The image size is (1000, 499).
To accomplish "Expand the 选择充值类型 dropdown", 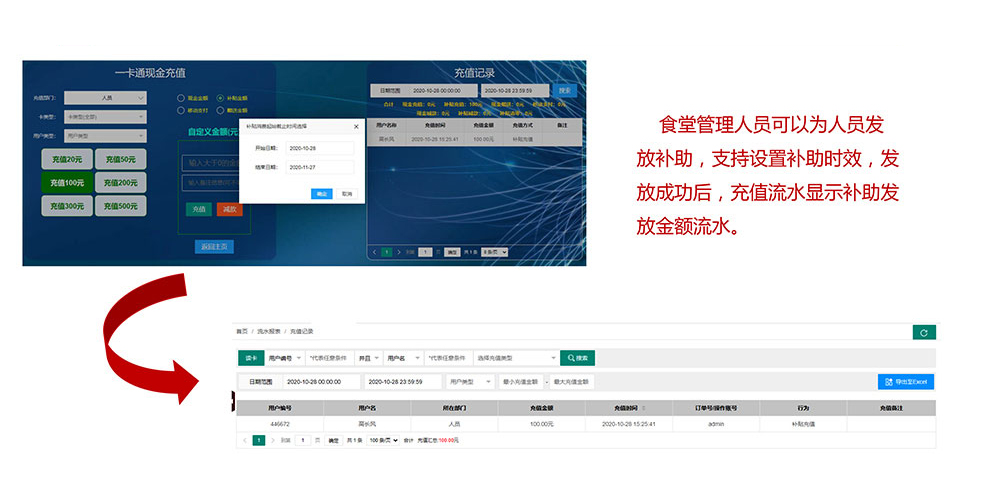I will click(x=516, y=357).
